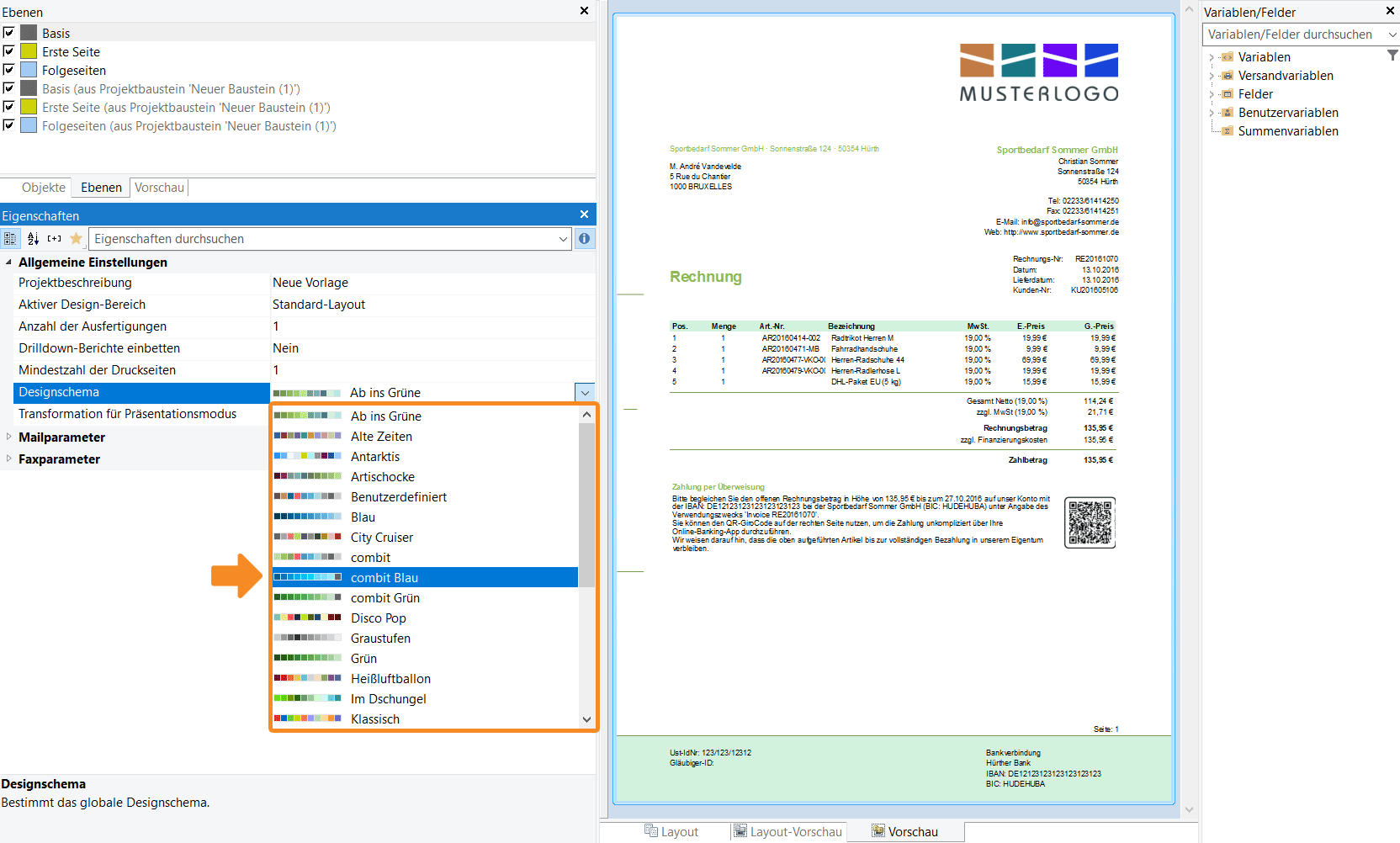Select the combit Grün design scheme
Screen dimensions: 1400x843
384,598
